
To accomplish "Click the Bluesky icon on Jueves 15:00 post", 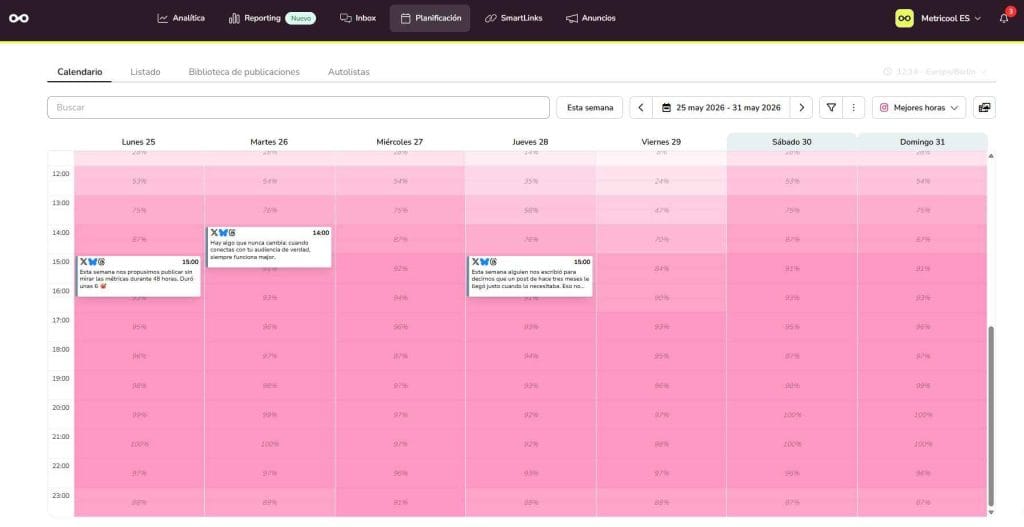I will pyautogui.click(x=485, y=262).
